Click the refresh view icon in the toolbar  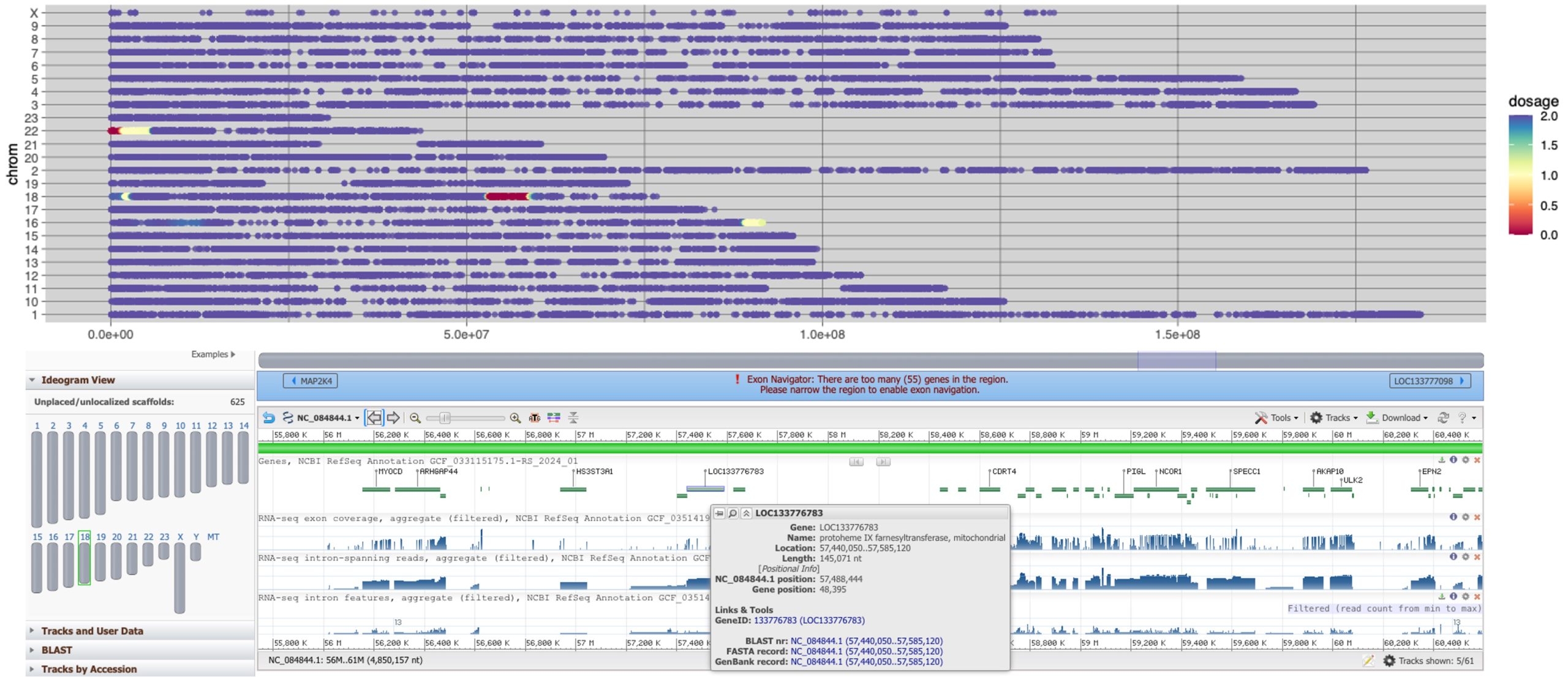coord(1443,417)
